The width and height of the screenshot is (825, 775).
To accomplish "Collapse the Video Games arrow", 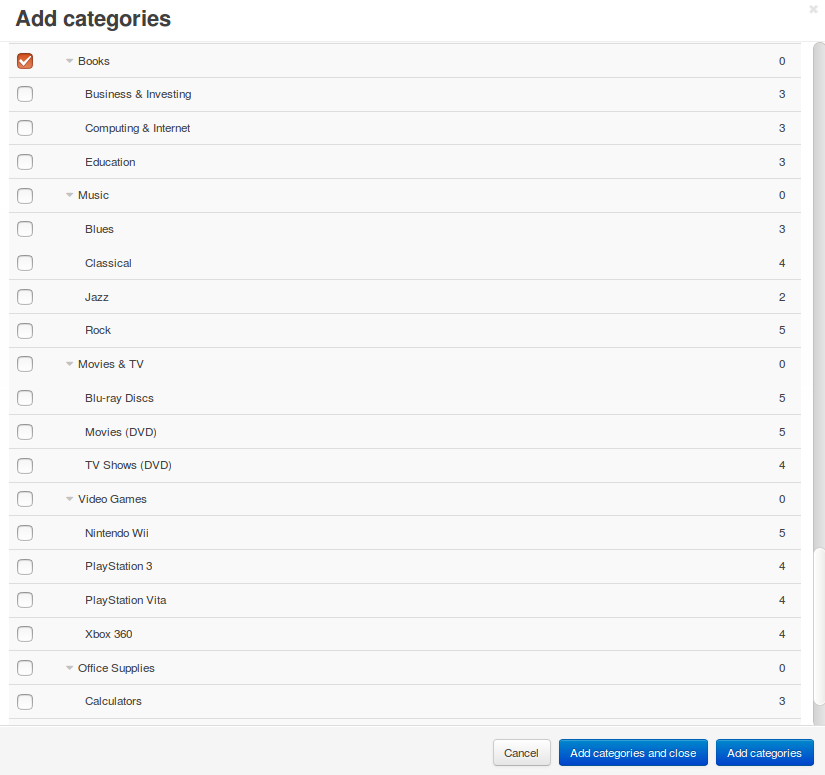I will (69, 499).
